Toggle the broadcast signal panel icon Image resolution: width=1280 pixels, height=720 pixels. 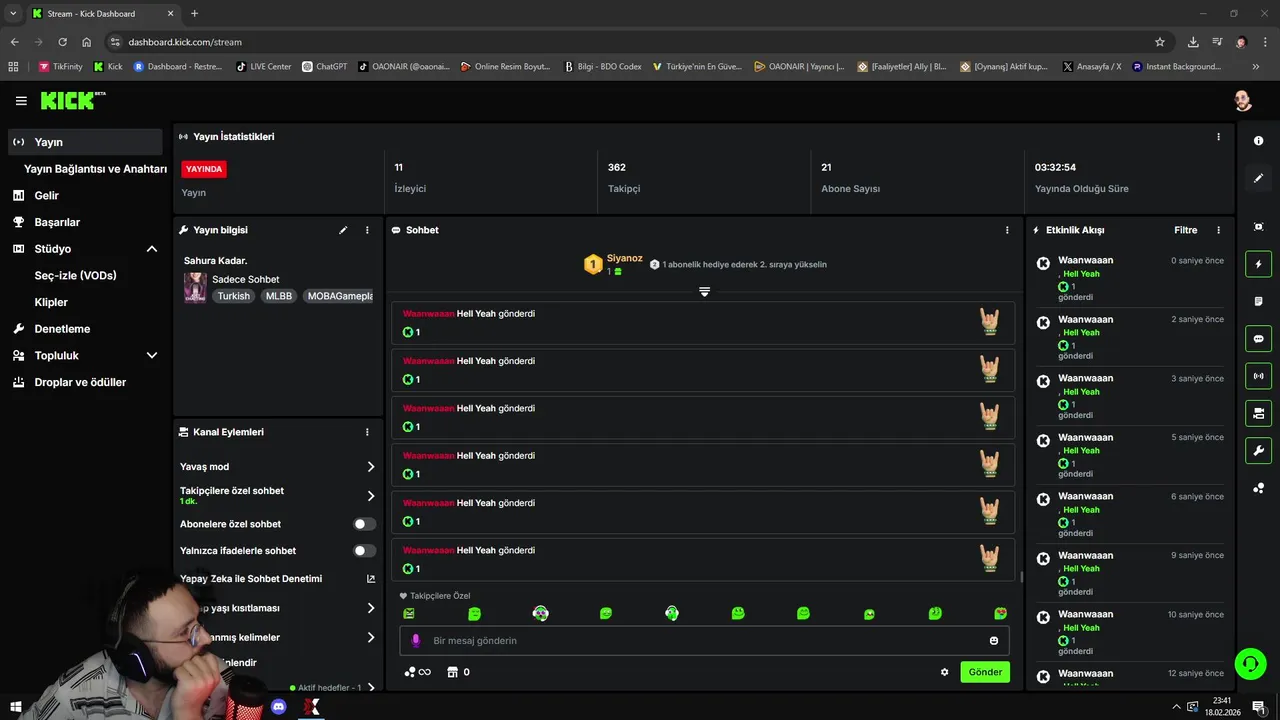click(x=1258, y=376)
